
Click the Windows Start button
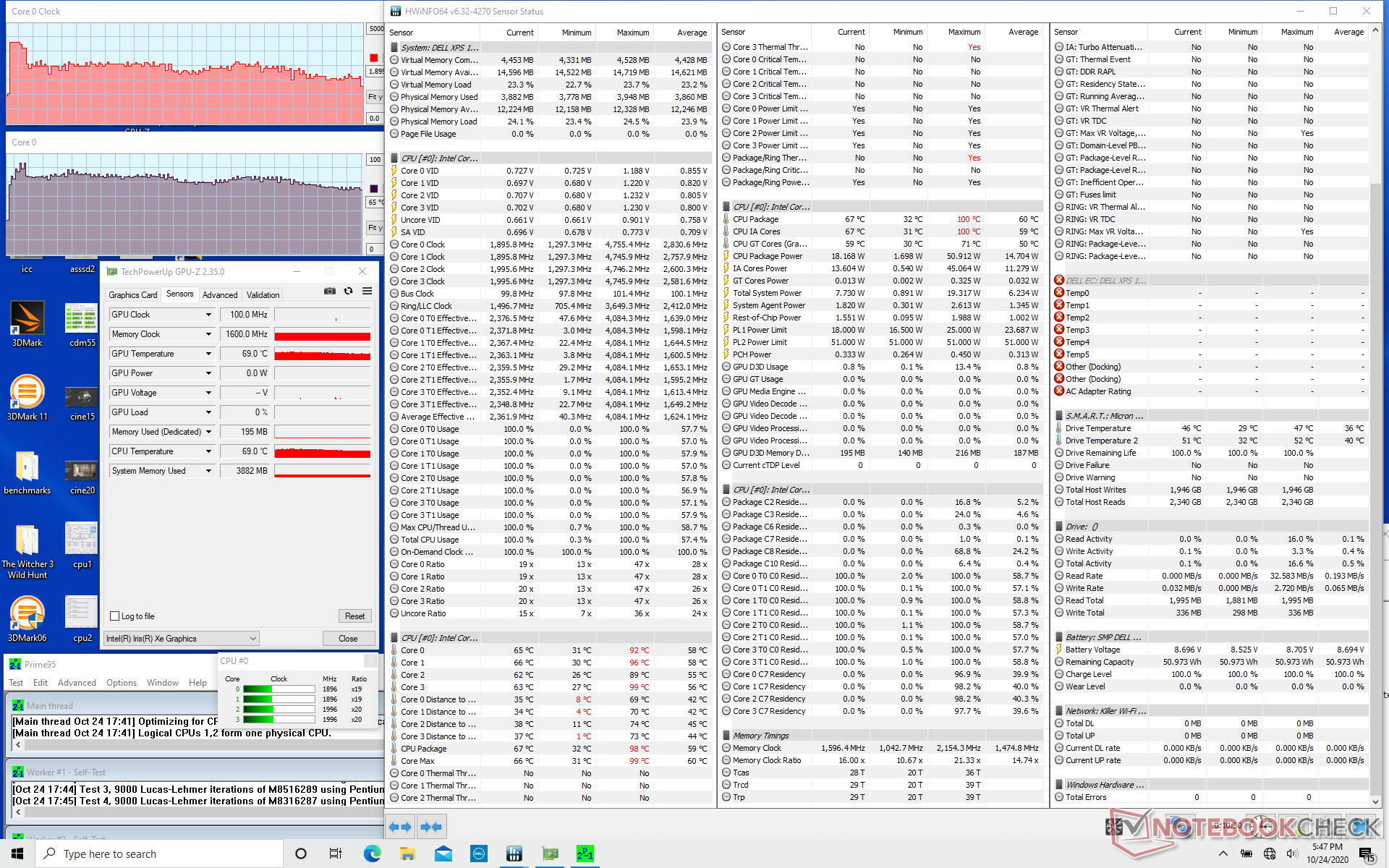point(17,854)
